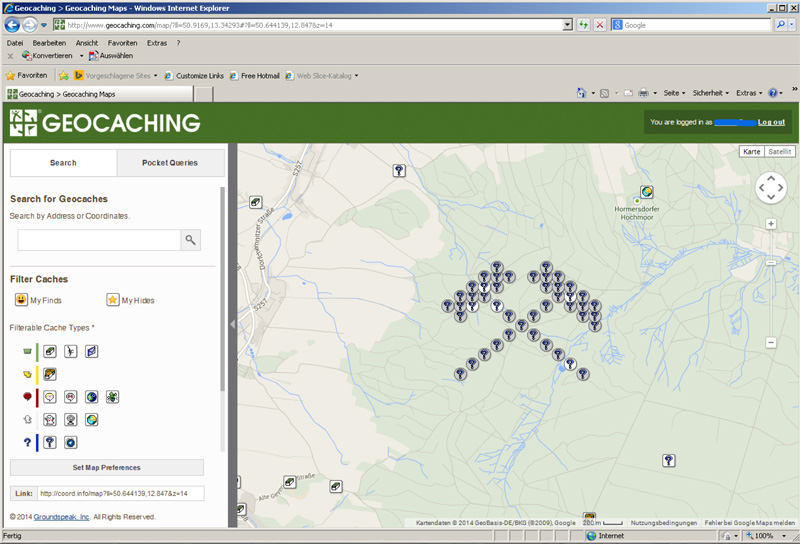Click the Set Map Preferences button
The width and height of the screenshot is (800, 544).
click(107, 467)
